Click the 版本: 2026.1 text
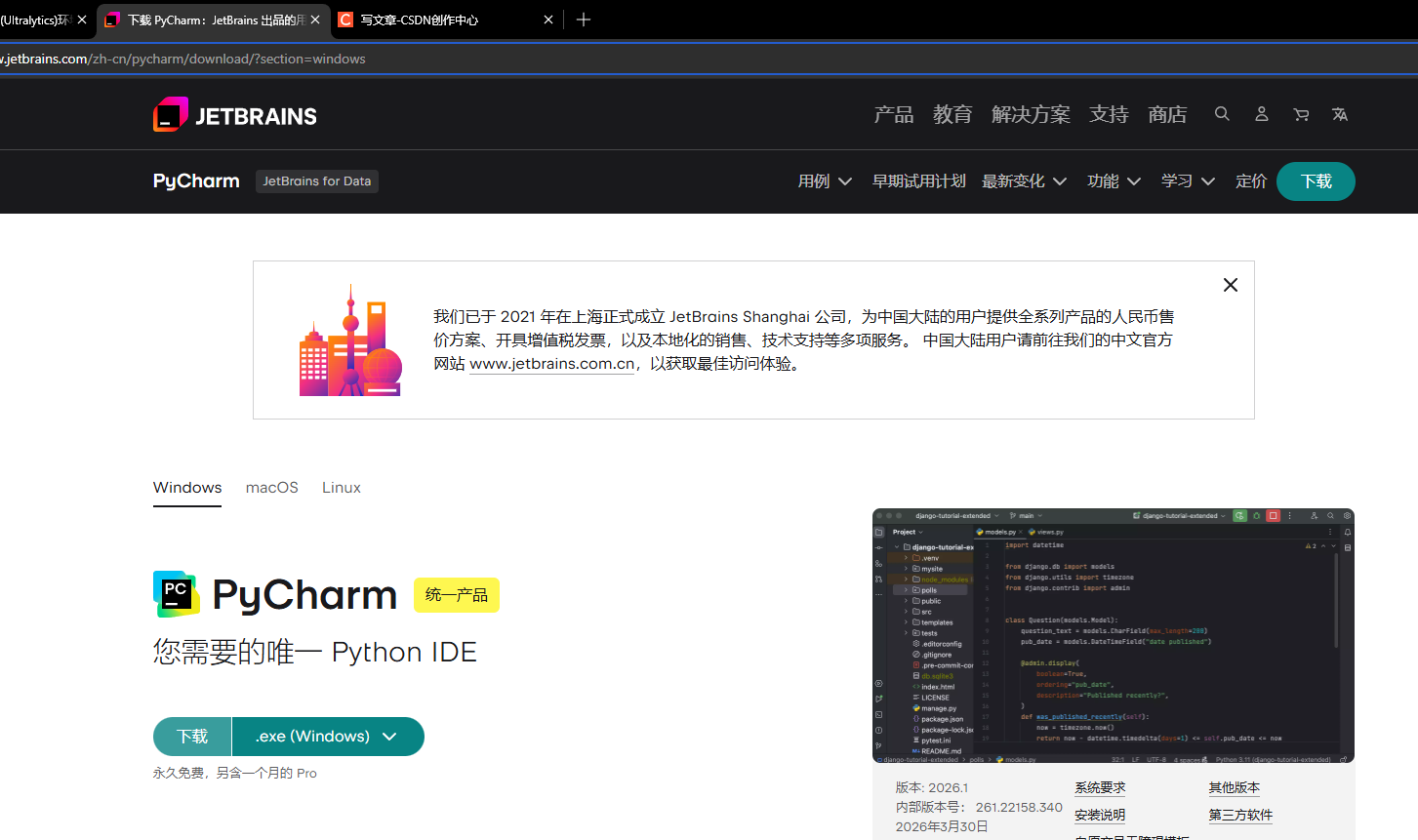This screenshot has width=1418, height=840. coord(932,787)
